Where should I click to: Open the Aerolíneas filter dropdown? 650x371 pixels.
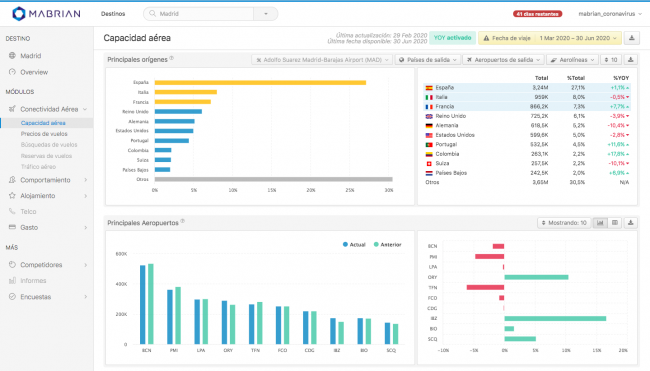pos(572,60)
